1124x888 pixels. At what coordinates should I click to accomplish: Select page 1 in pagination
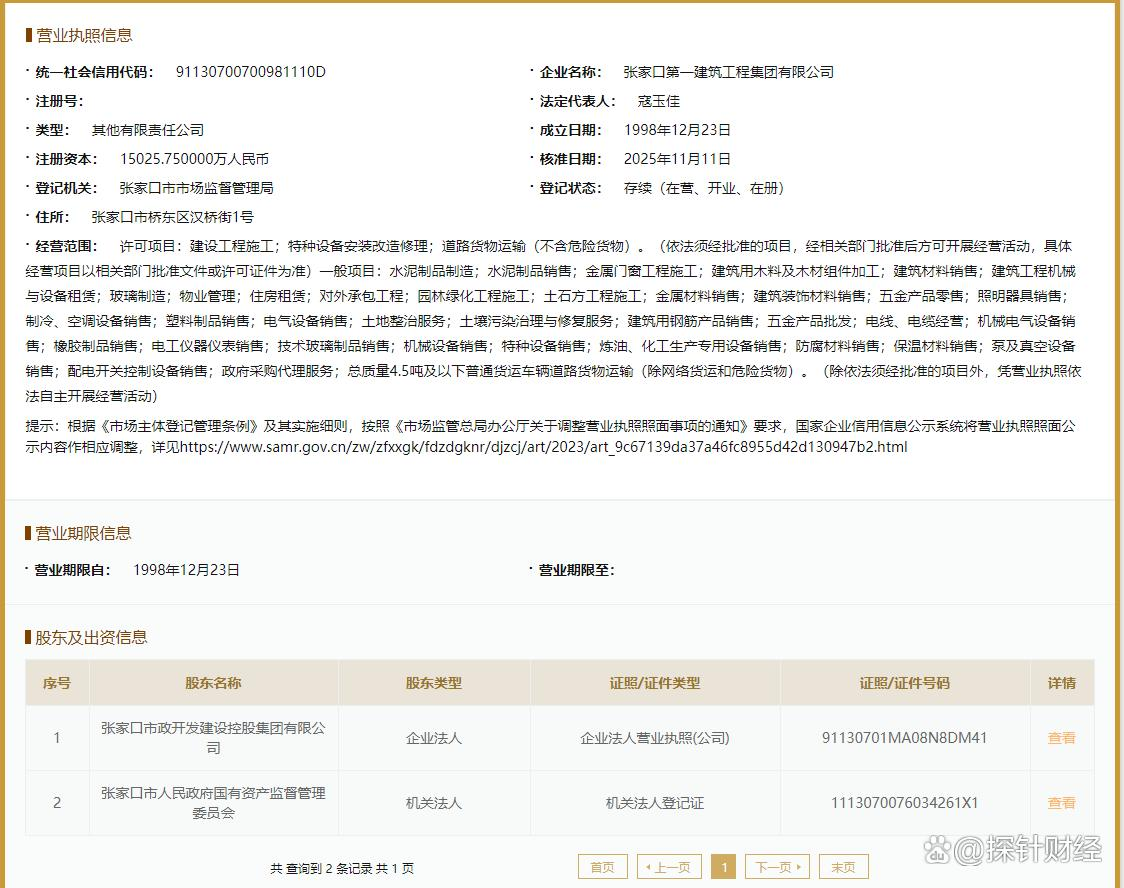725,867
